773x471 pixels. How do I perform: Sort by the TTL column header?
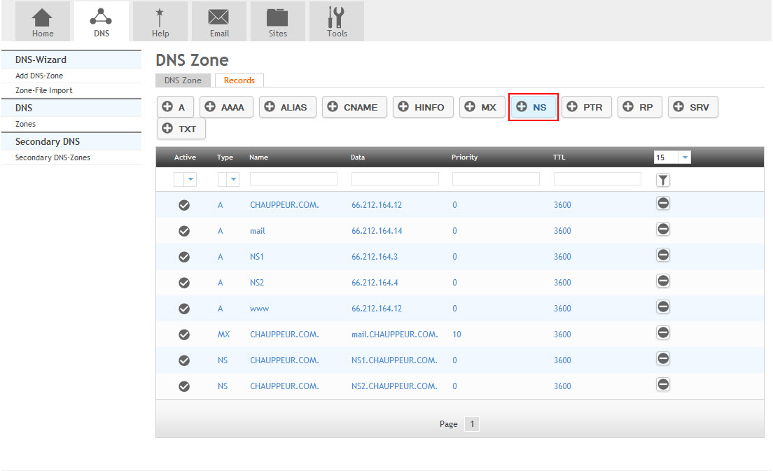pyautogui.click(x=559, y=157)
